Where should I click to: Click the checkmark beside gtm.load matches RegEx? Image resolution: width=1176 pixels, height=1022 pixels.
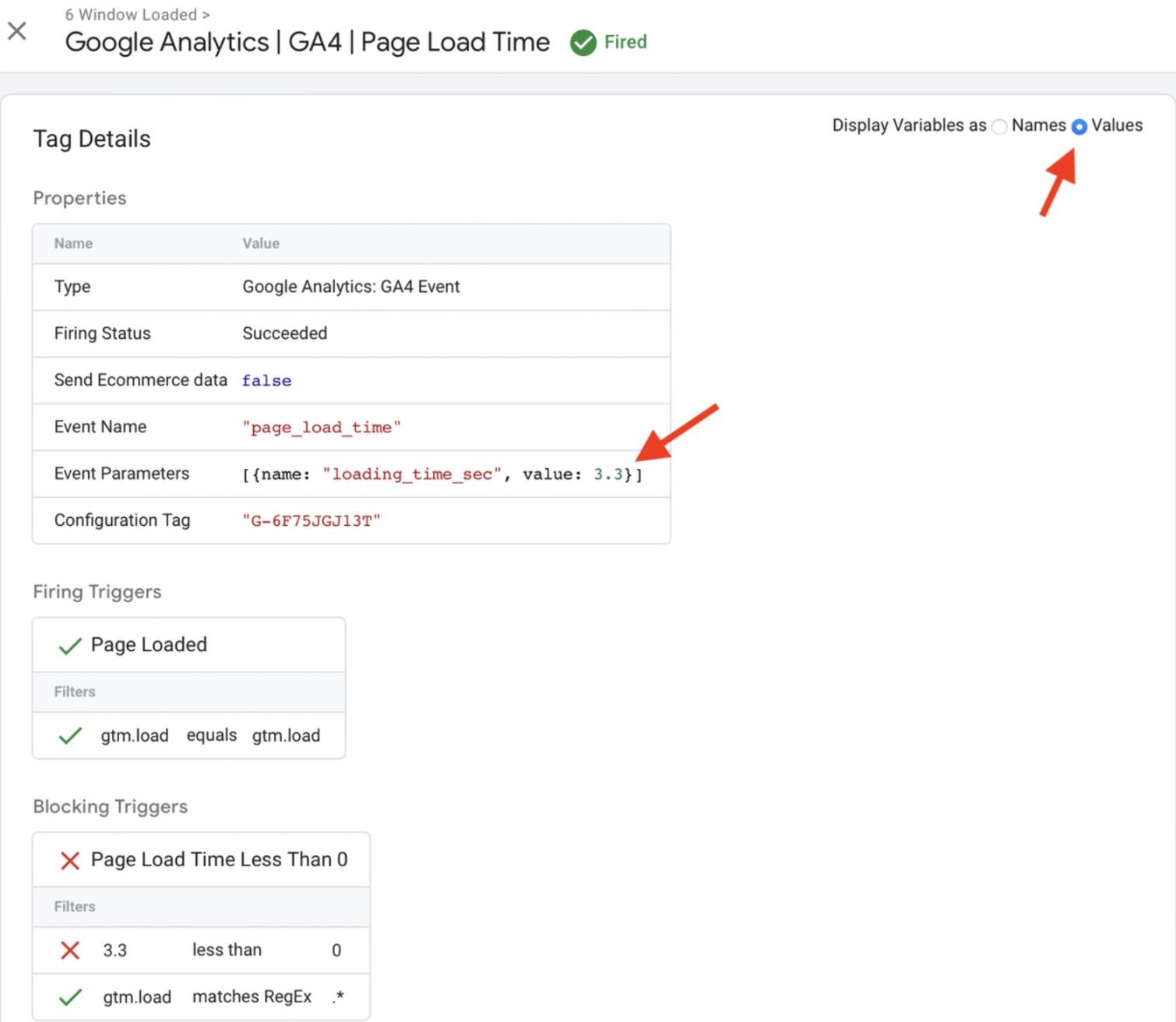pyautogui.click(x=70, y=997)
